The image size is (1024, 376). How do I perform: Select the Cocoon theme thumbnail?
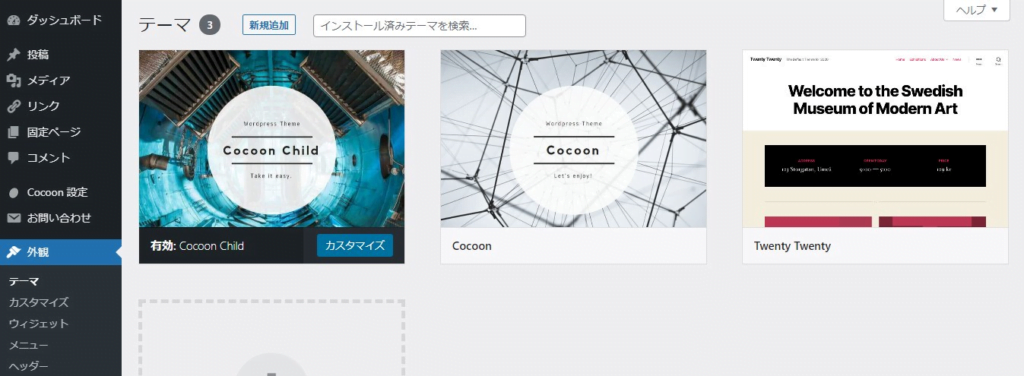click(x=573, y=139)
